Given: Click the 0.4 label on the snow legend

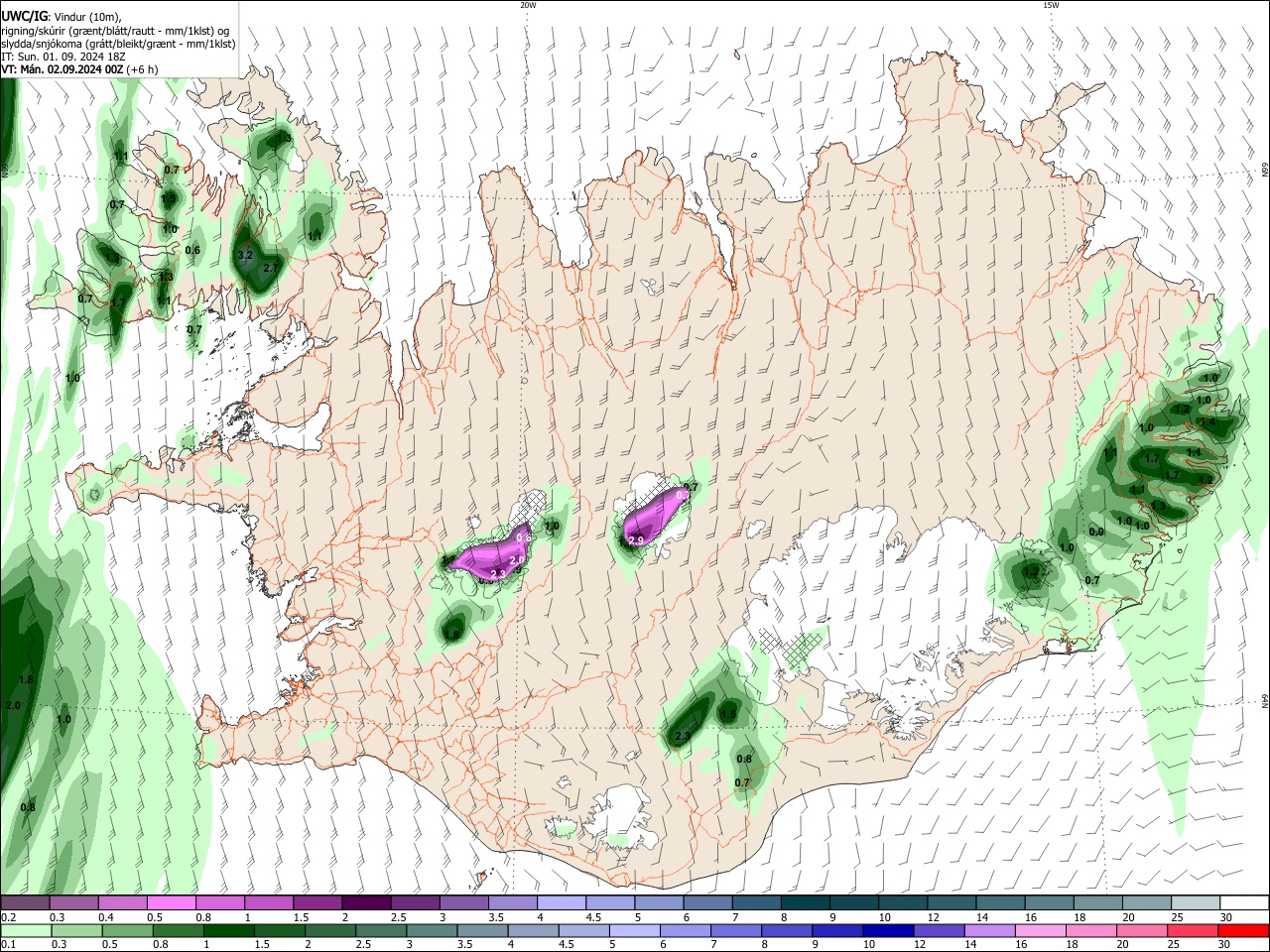Looking at the screenshot, I should [x=106, y=917].
